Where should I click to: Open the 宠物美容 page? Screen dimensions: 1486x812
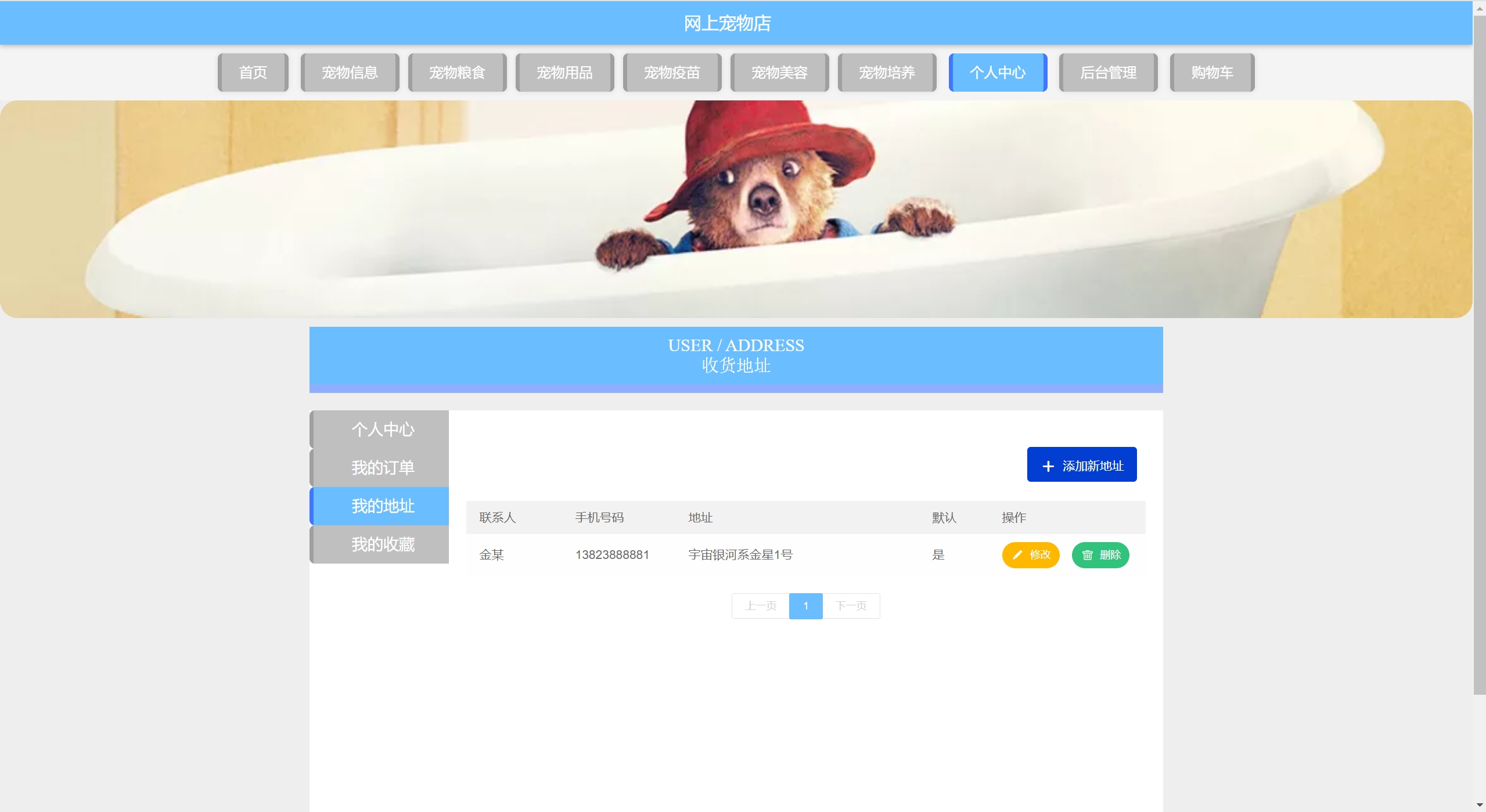[779, 73]
